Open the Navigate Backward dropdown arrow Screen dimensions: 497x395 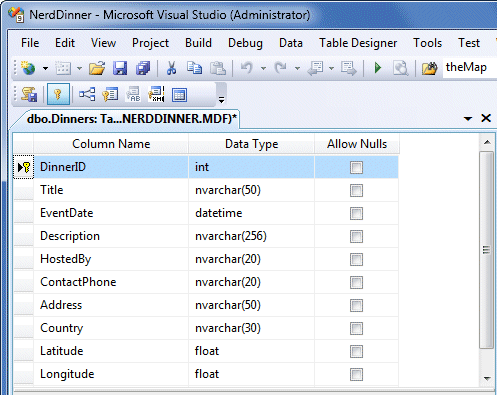(x=331, y=68)
